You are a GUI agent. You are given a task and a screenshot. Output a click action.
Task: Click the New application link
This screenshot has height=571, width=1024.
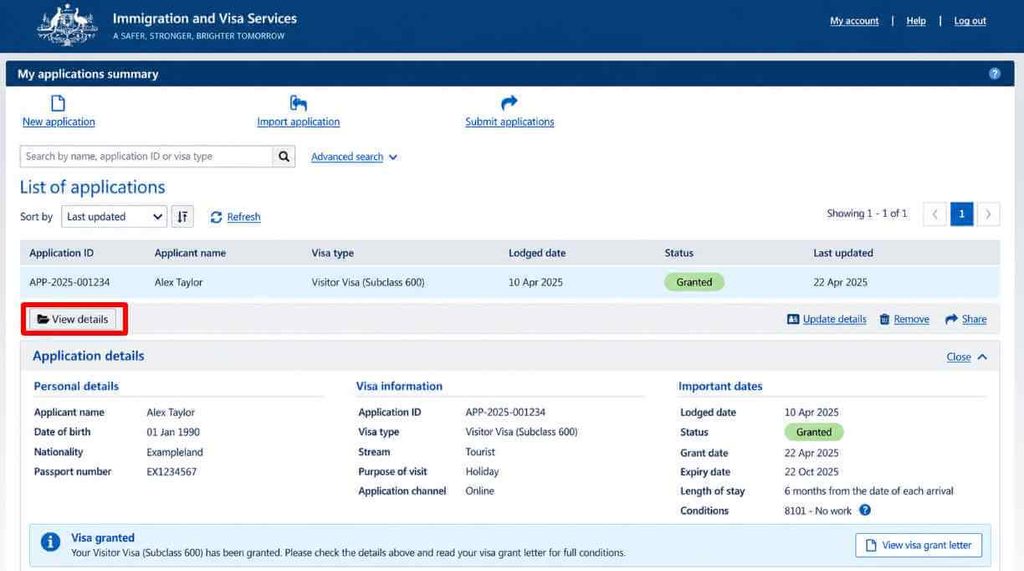59,122
